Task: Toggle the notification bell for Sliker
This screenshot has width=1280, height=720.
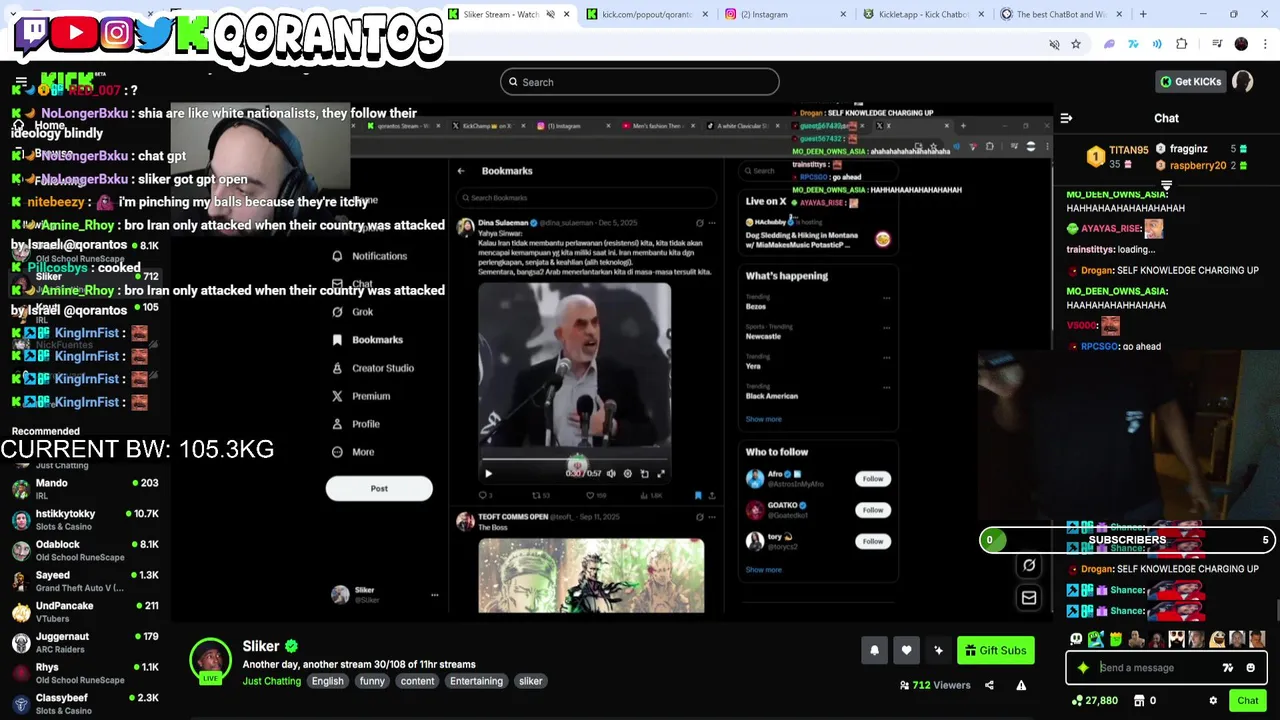Action: tap(874, 650)
